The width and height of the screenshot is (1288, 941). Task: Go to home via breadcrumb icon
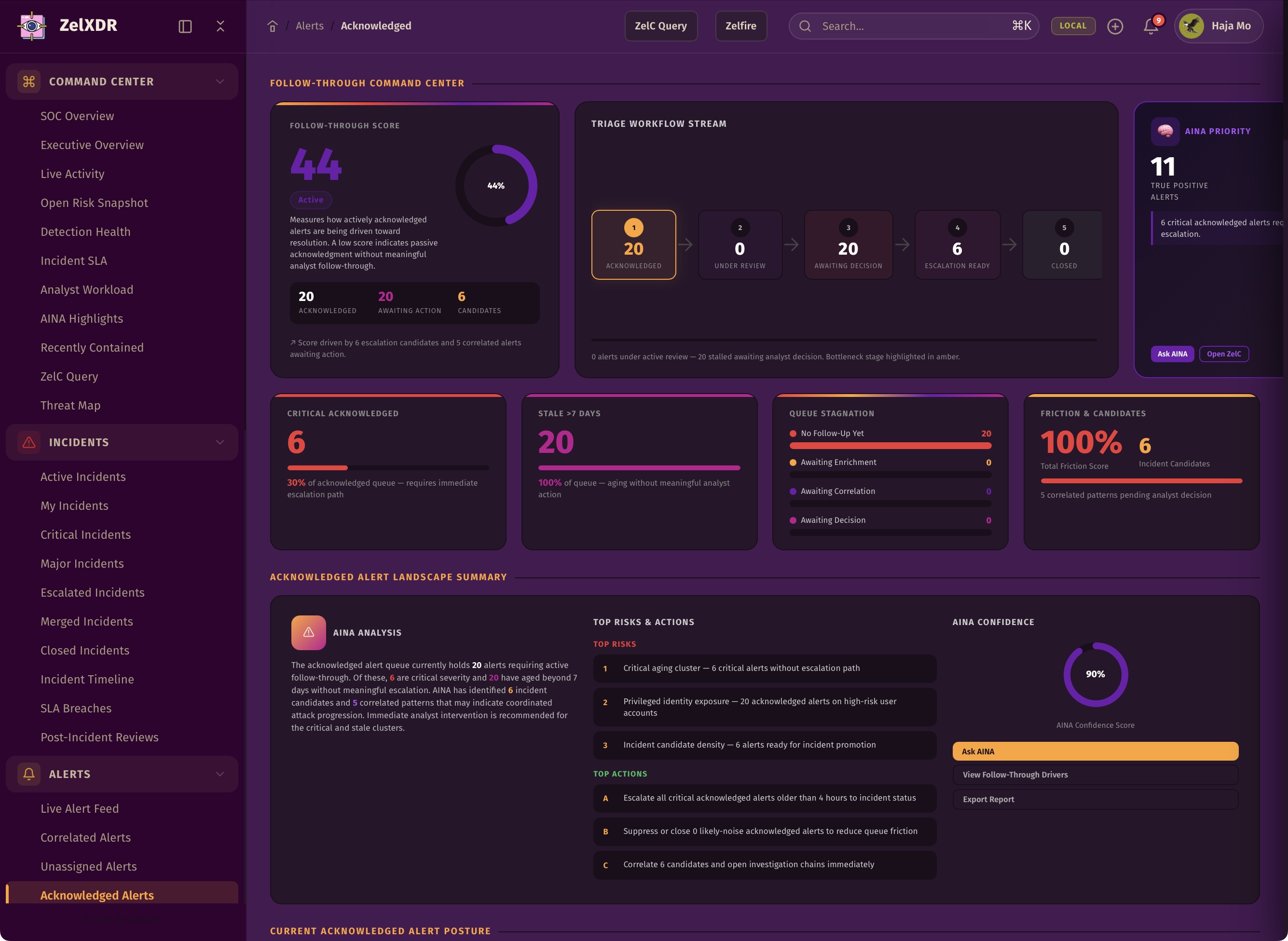point(272,26)
